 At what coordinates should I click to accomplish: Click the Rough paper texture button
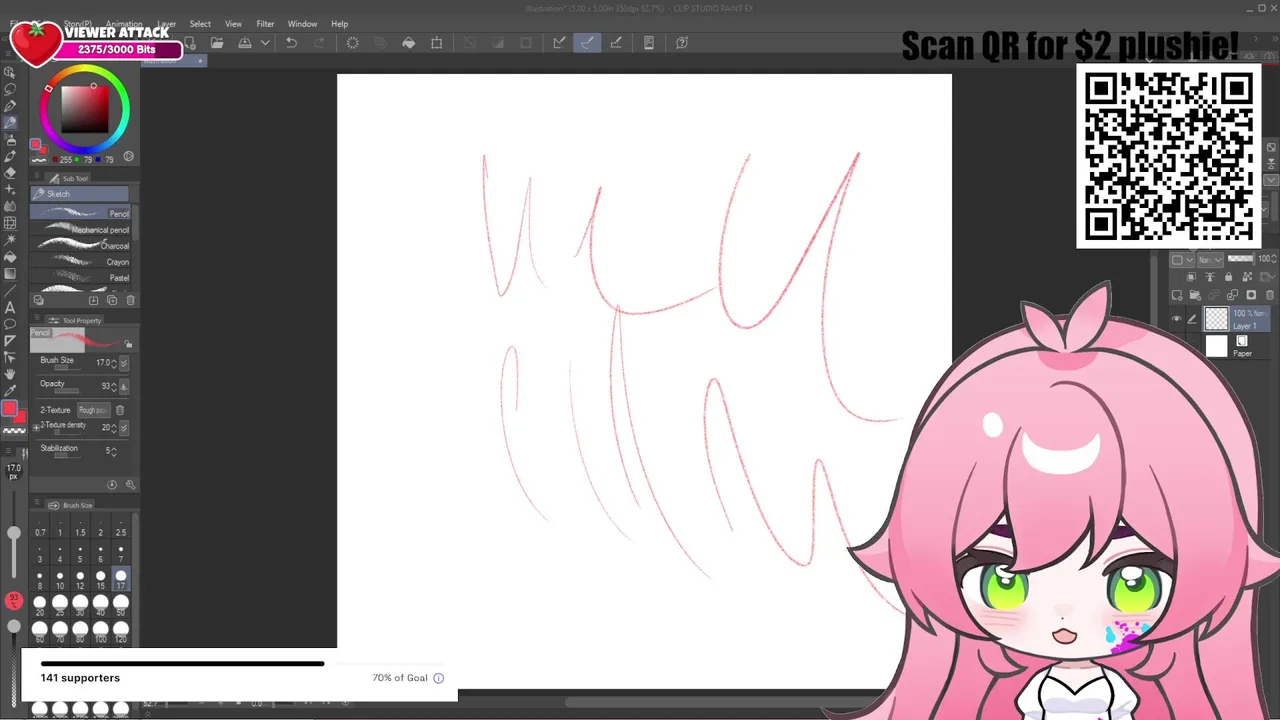coord(92,410)
